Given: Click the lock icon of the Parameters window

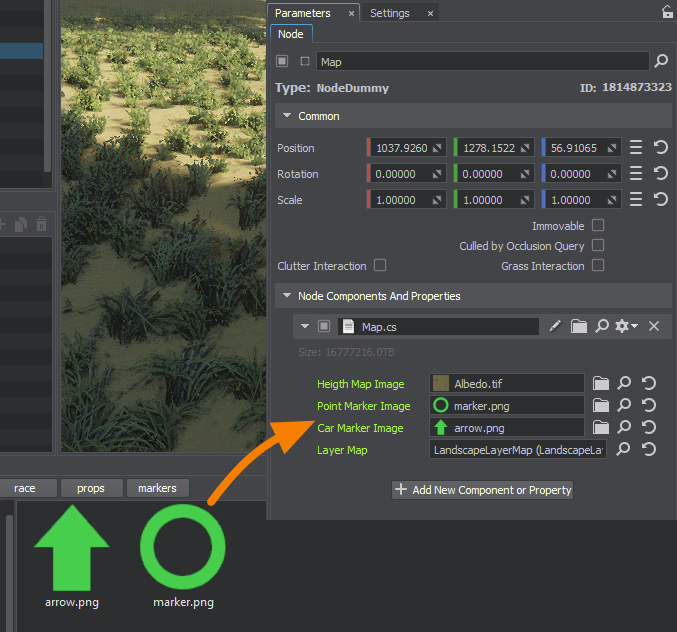Looking at the screenshot, I should coord(667,13).
